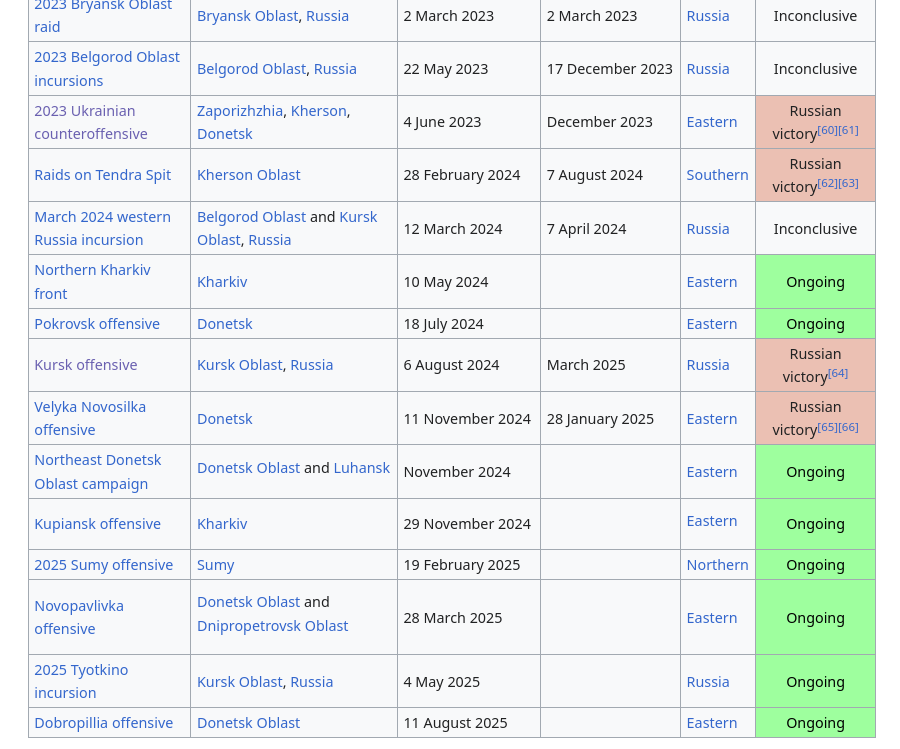This screenshot has width=900, height=749.
Task: Open the Kursk offensive article
Action: click(x=86, y=365)
